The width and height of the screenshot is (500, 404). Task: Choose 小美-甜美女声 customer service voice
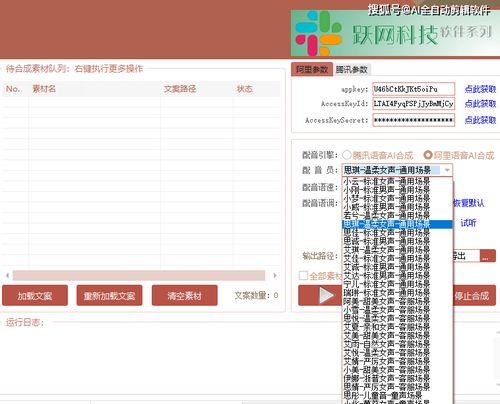tap(397, 370)
